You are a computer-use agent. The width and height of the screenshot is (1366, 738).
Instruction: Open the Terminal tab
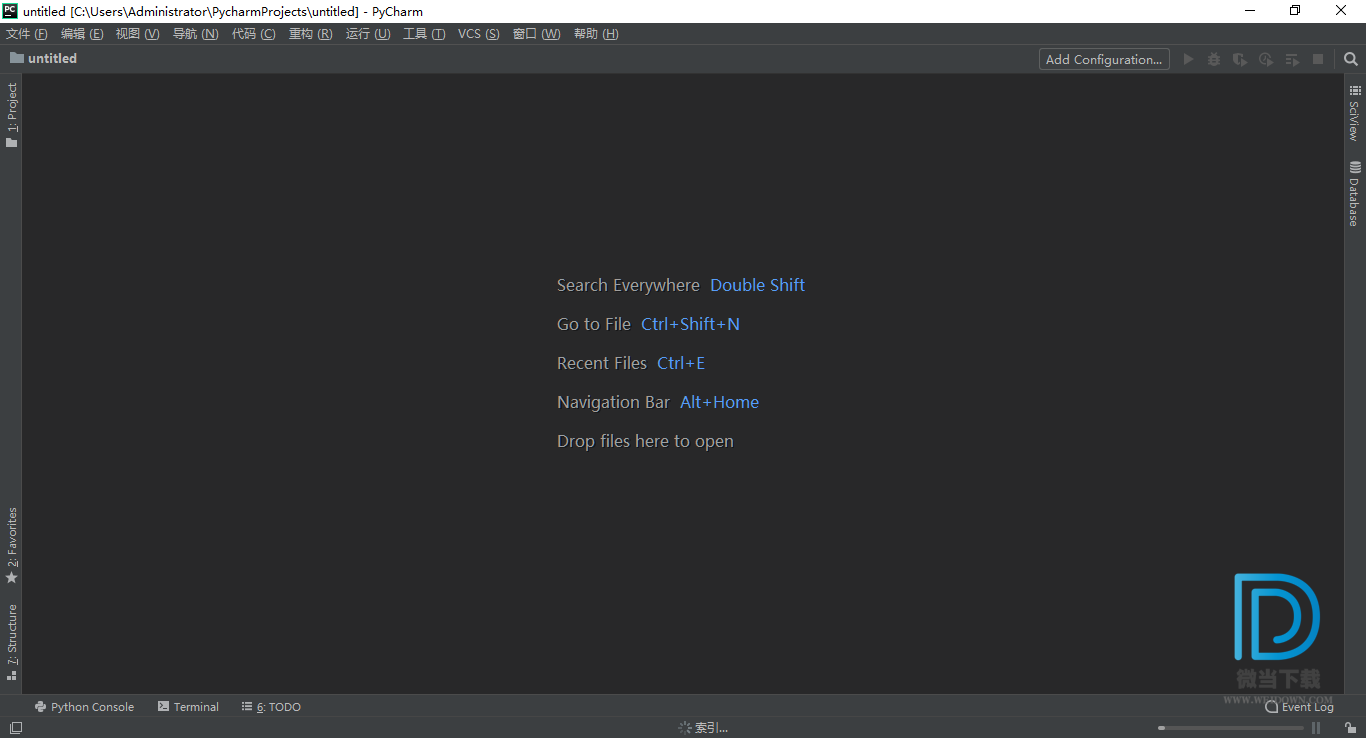(x=188, y=706)
